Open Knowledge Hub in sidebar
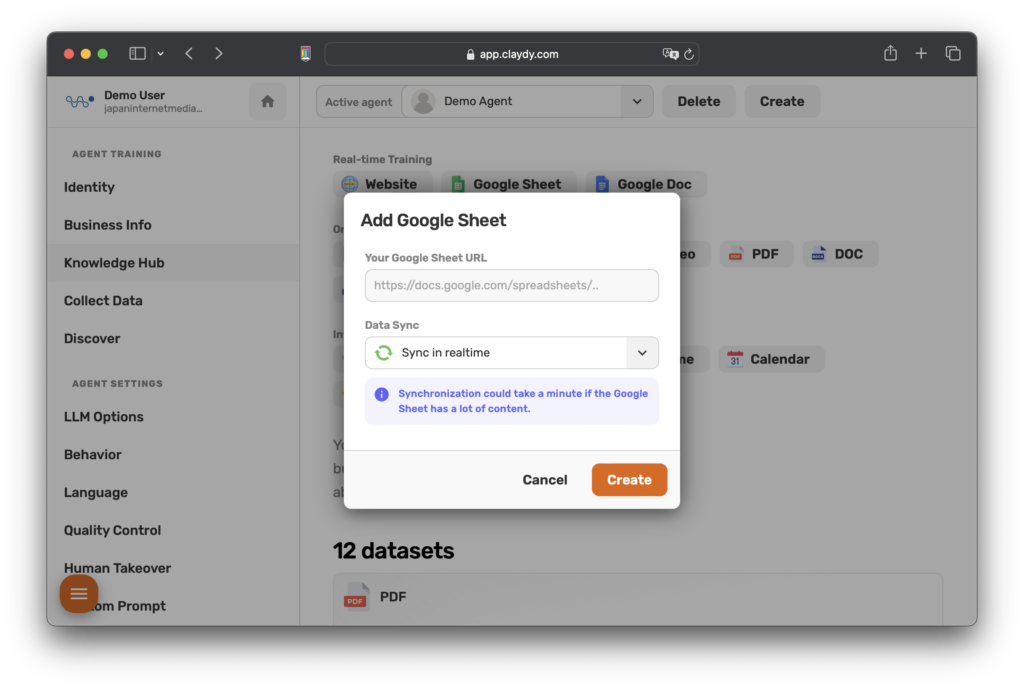Viewport: 1024px width, 688px height. point(114,263)
